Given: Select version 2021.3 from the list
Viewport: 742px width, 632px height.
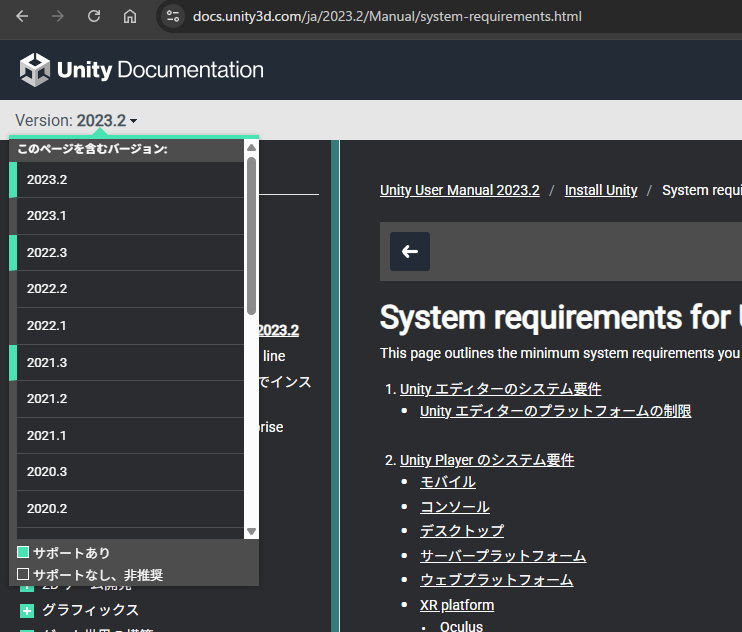Looking at the screenshot, I should tap(47, 362).
